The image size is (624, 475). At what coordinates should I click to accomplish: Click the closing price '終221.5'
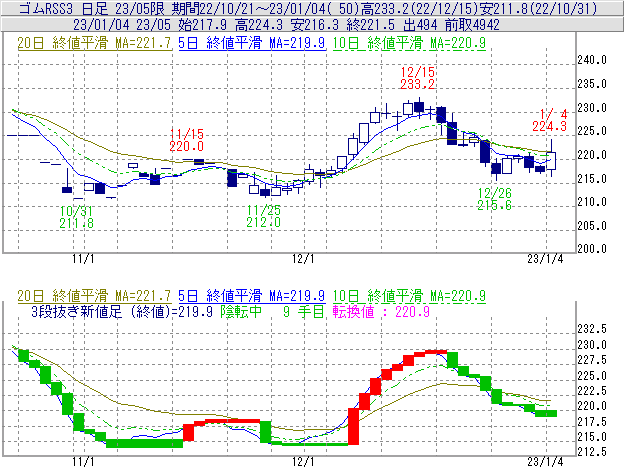[x=370, y=25]
